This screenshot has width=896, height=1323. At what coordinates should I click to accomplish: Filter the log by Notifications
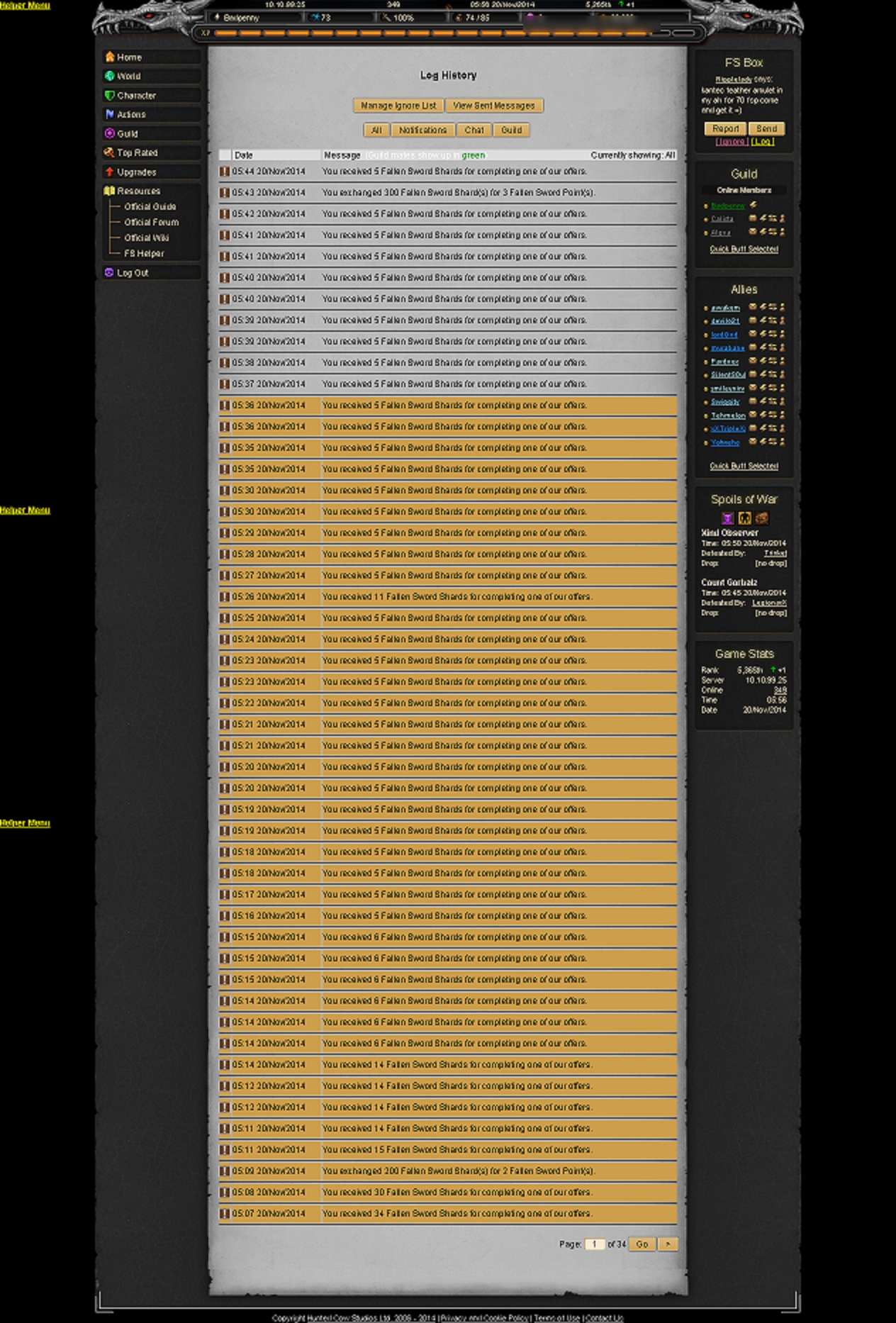422,130
